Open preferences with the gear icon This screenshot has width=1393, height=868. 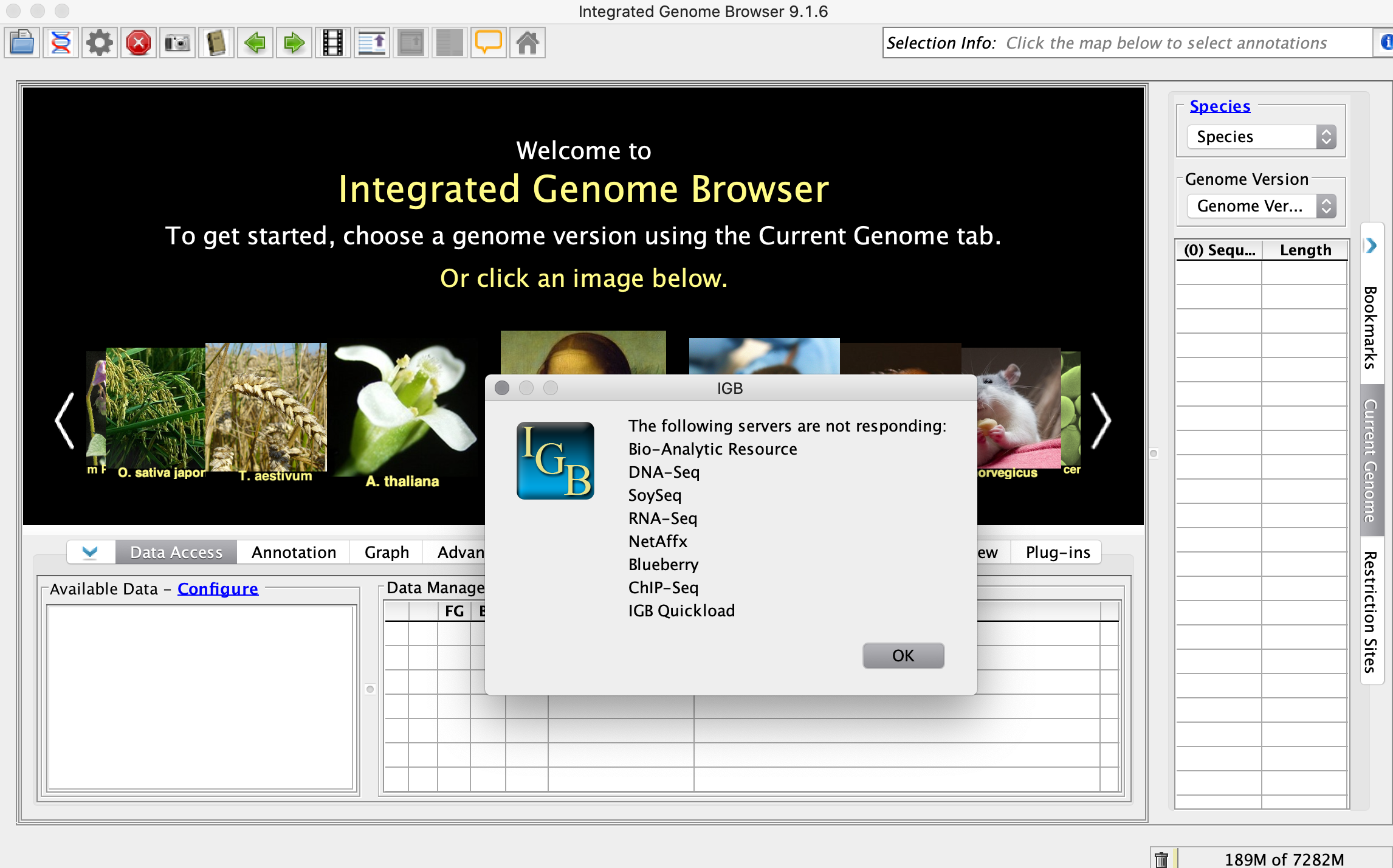tap(100, 43)
